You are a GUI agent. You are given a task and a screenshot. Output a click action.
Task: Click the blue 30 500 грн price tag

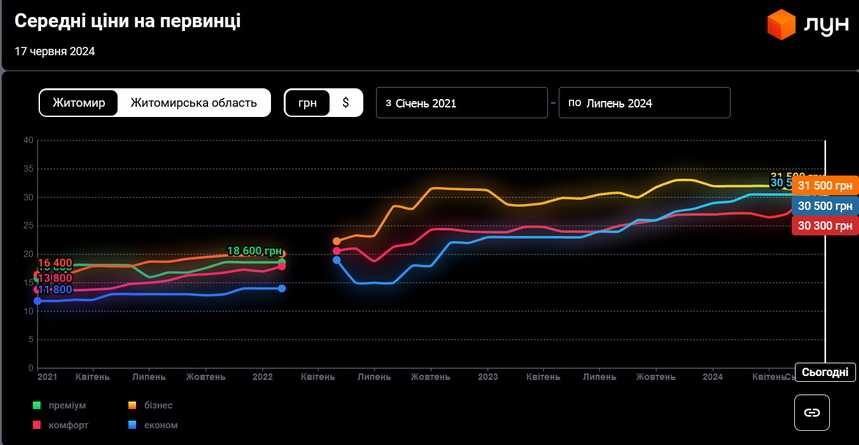(825, 206)
